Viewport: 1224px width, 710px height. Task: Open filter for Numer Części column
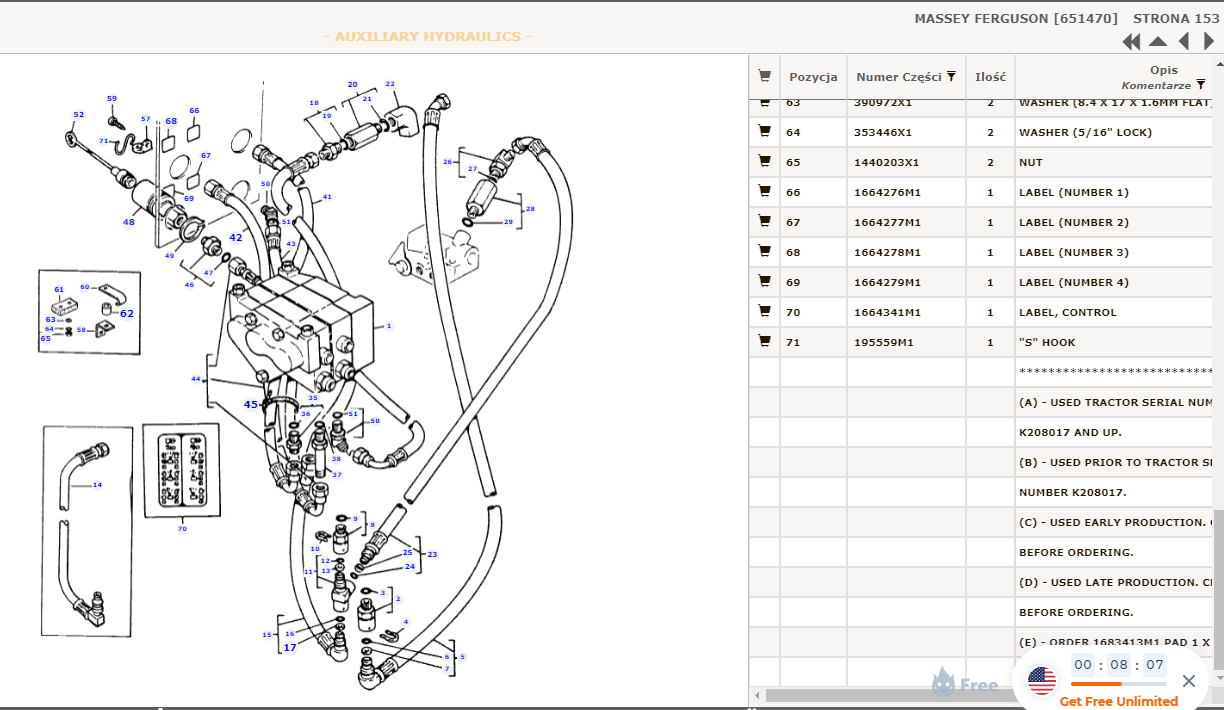click(x=951, y=77)
